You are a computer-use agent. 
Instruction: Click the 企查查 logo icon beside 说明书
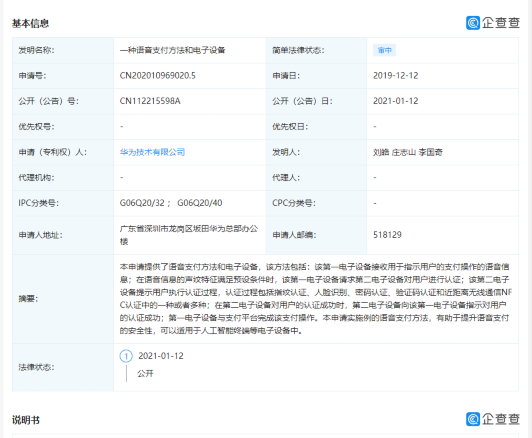(x=473, y=419)
